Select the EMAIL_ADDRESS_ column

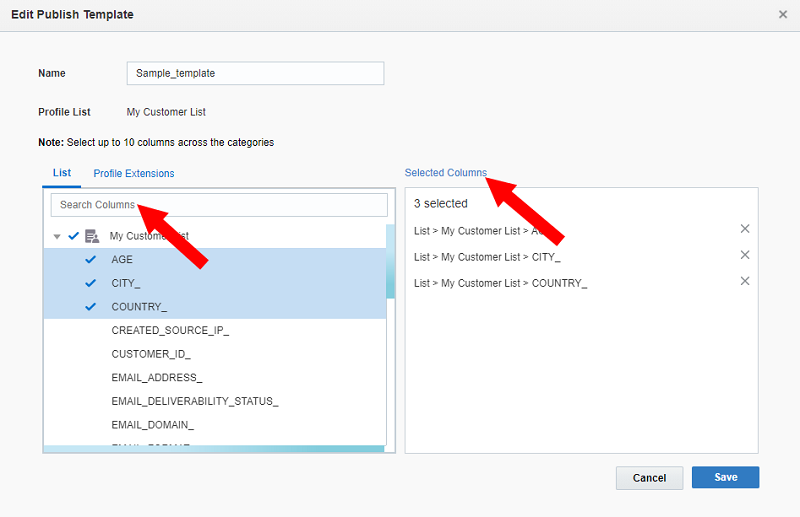(x=157, y=377)
